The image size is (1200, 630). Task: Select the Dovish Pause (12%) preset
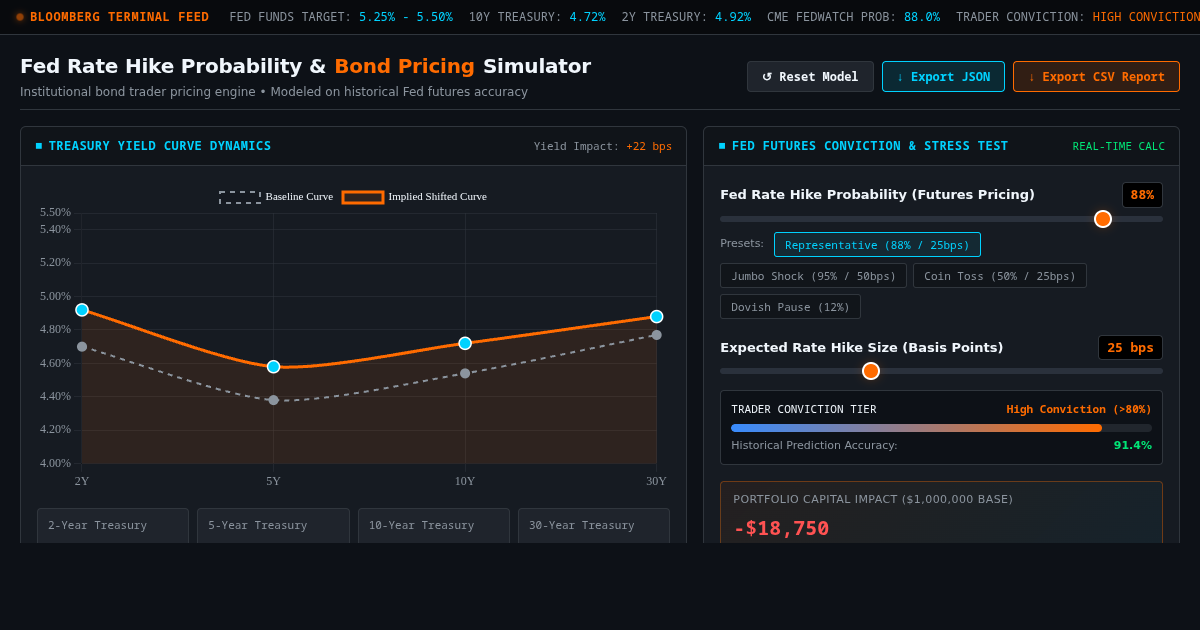click(x=790, y=307)
